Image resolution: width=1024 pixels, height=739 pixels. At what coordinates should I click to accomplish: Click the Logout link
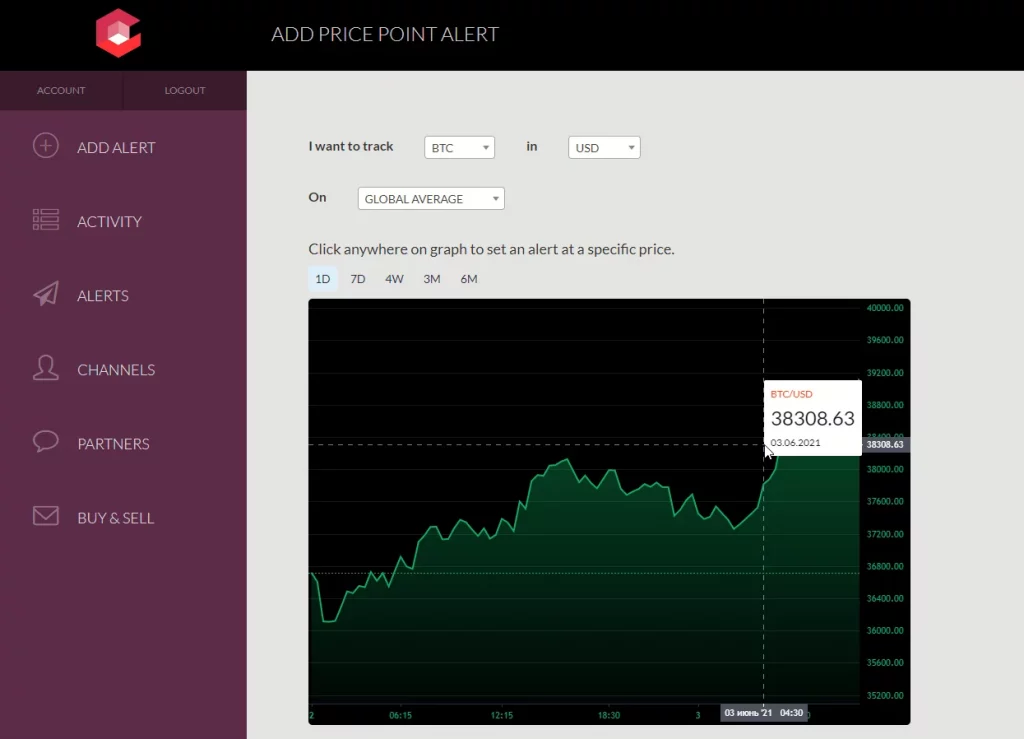[x=185, y=90]
